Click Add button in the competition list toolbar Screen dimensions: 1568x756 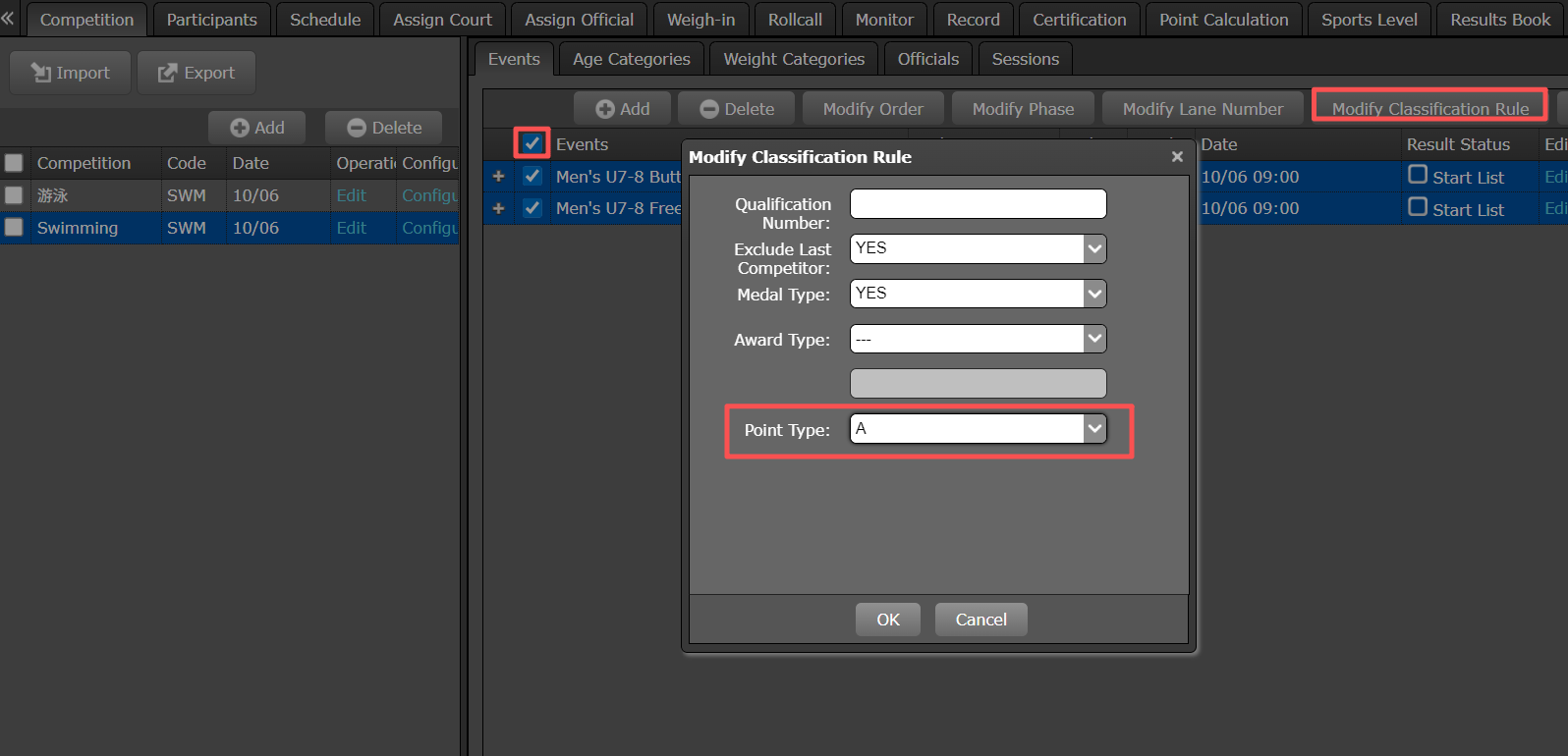[257, 128]
